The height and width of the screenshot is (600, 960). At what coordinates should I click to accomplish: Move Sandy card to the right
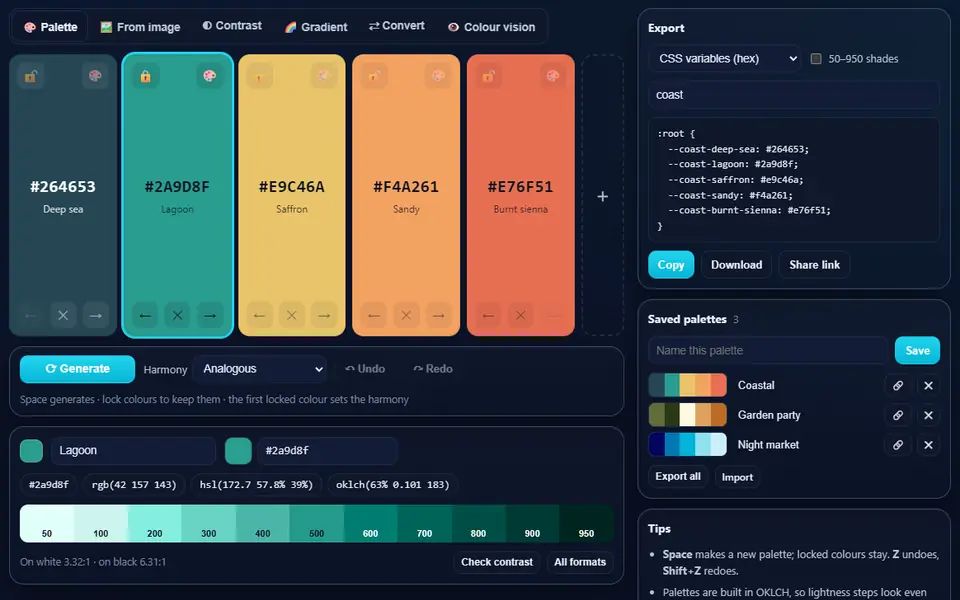click(x=438, y=315)
